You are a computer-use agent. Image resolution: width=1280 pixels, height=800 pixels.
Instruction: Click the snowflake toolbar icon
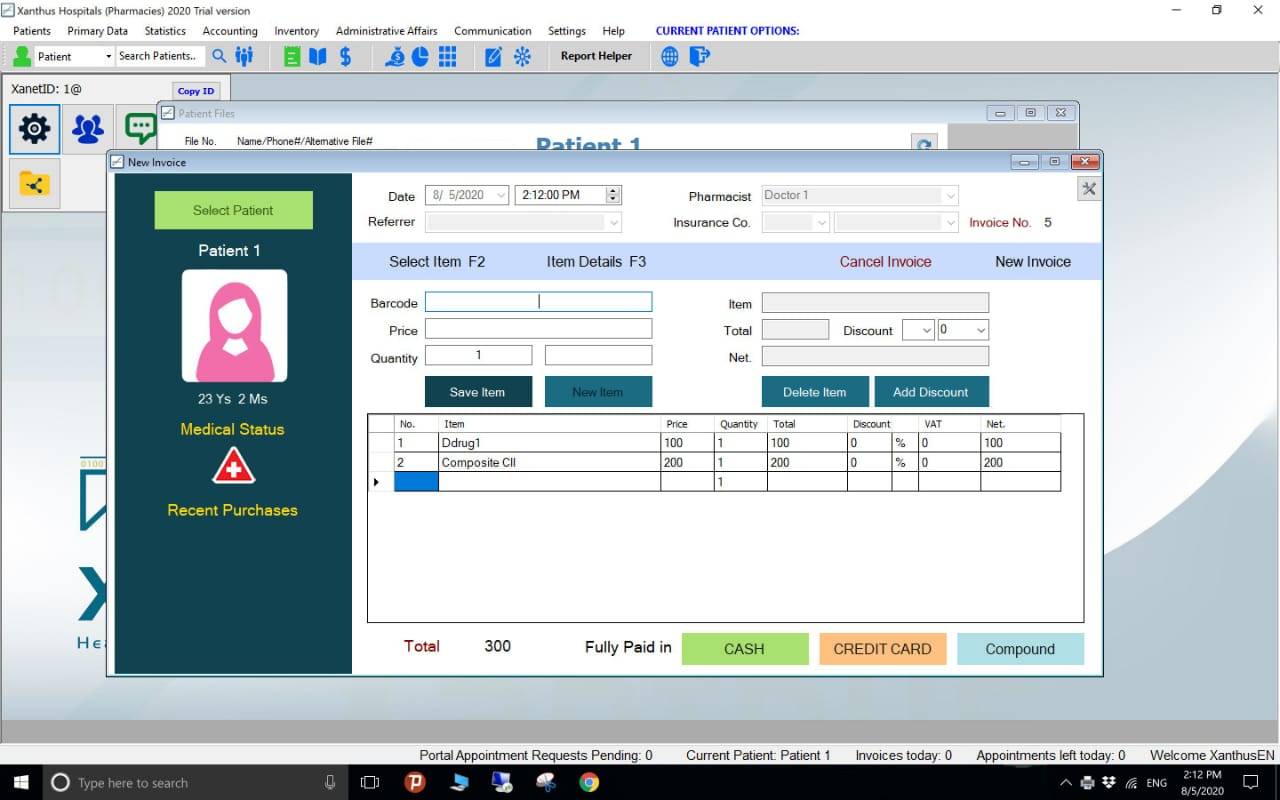(x=522, y=57)
